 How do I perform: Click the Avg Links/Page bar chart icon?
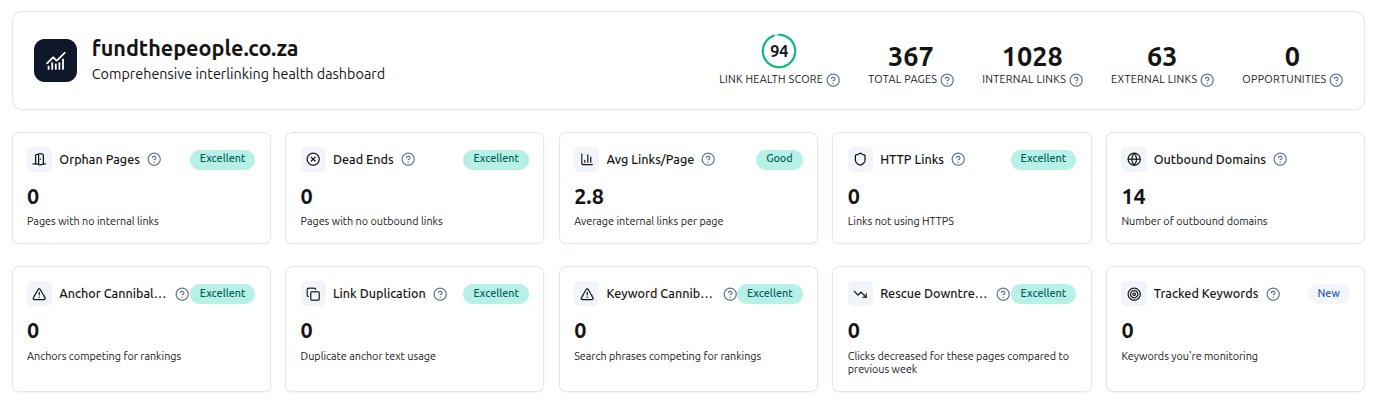pyautogui.click(x=586, y=159)
